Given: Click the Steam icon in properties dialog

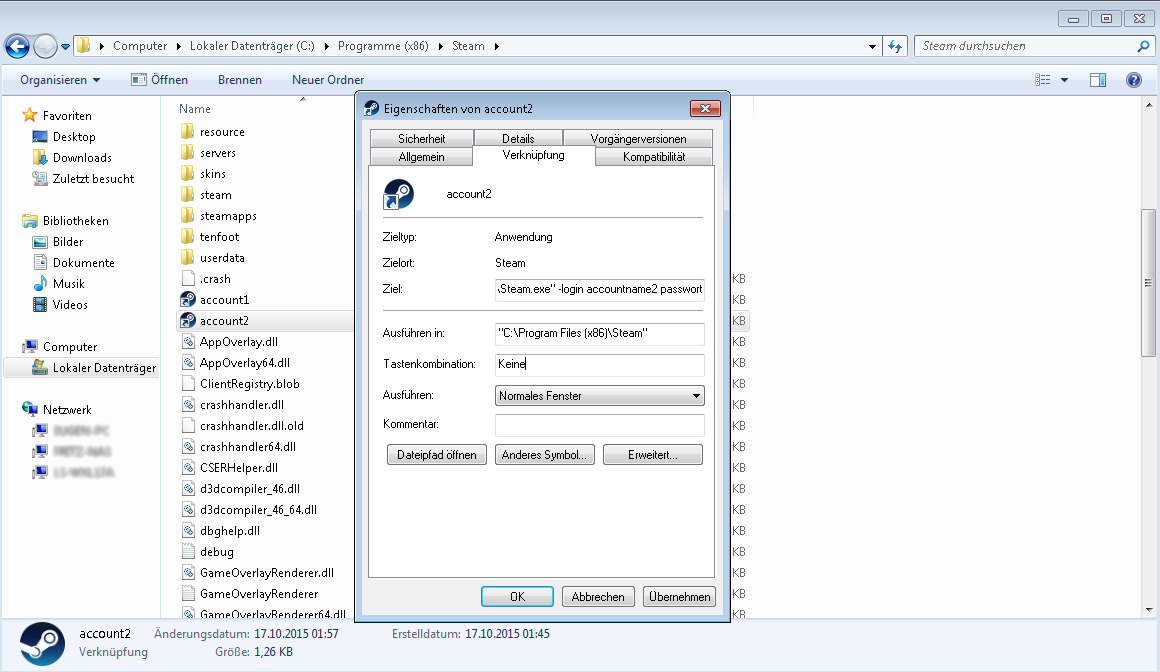Looking at the screenshot, I should click(398, 195).
